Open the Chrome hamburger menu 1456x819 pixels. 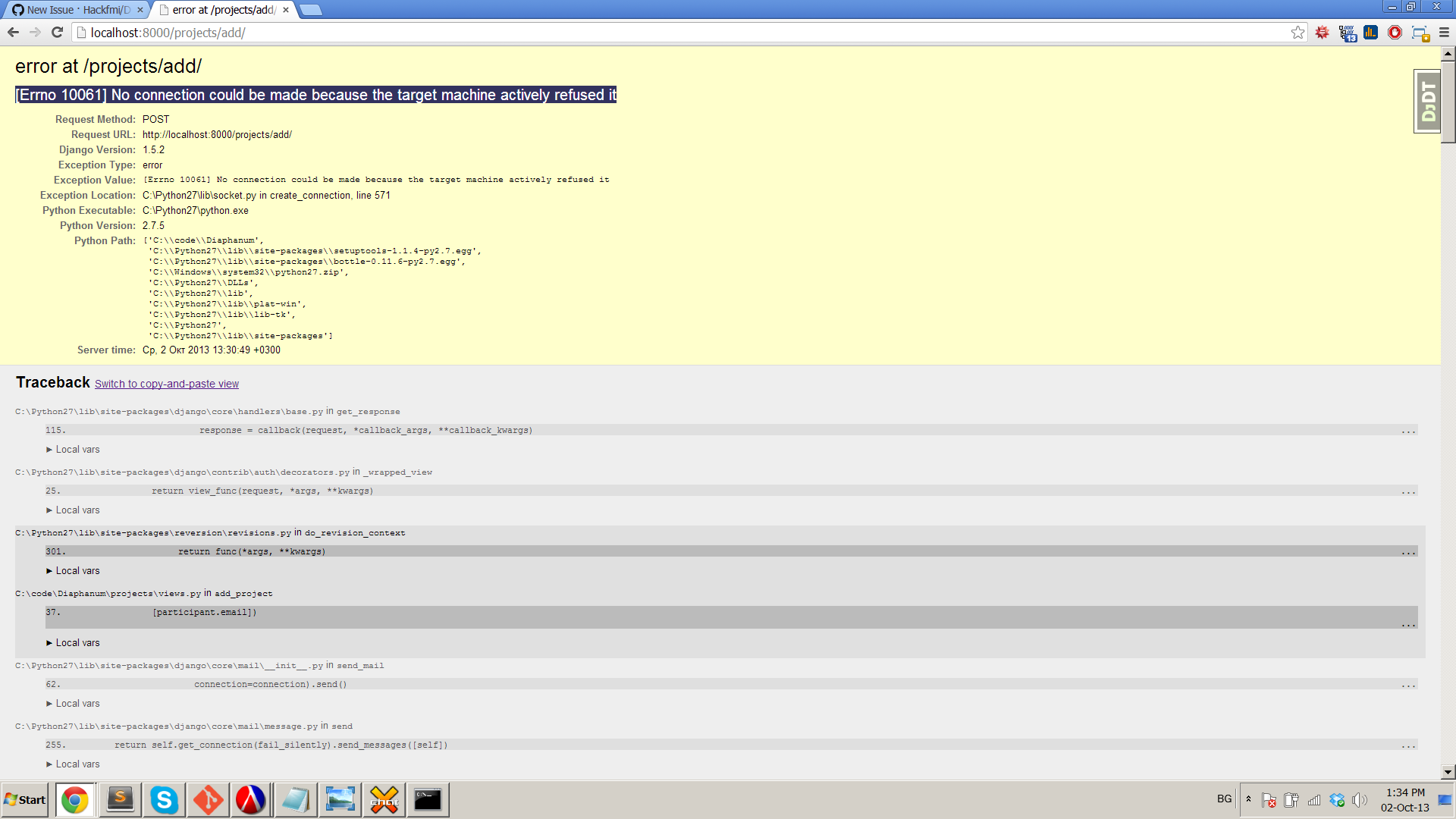click(1444, 33)
